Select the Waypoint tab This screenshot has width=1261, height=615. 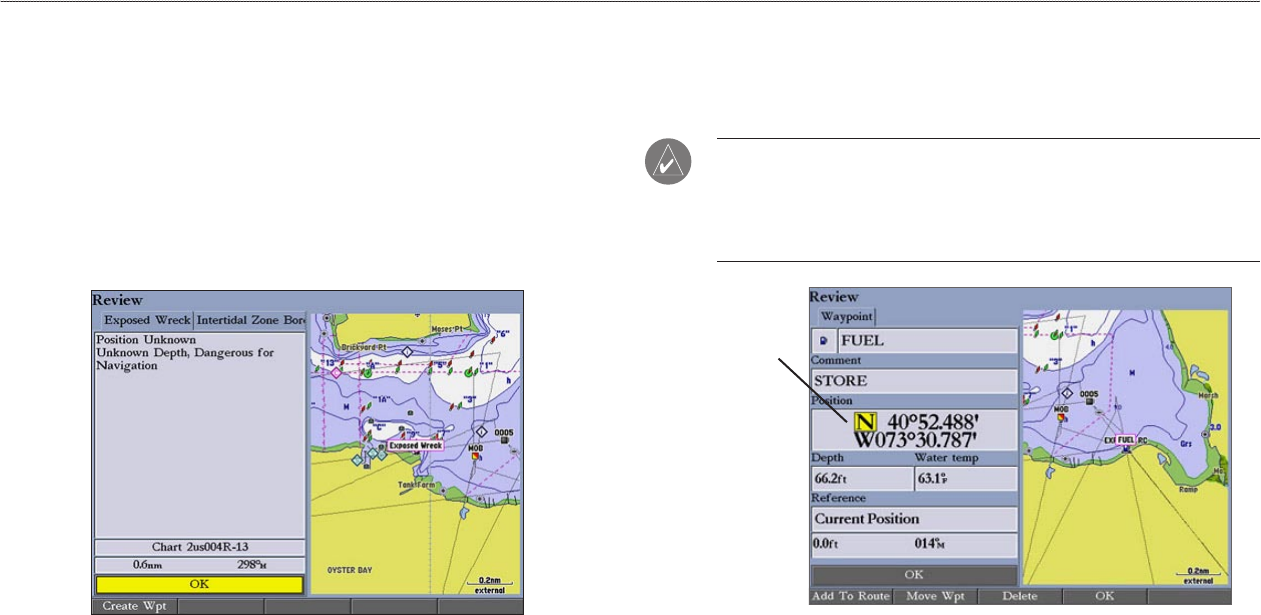pyautogui.click(x=847, y=316)
